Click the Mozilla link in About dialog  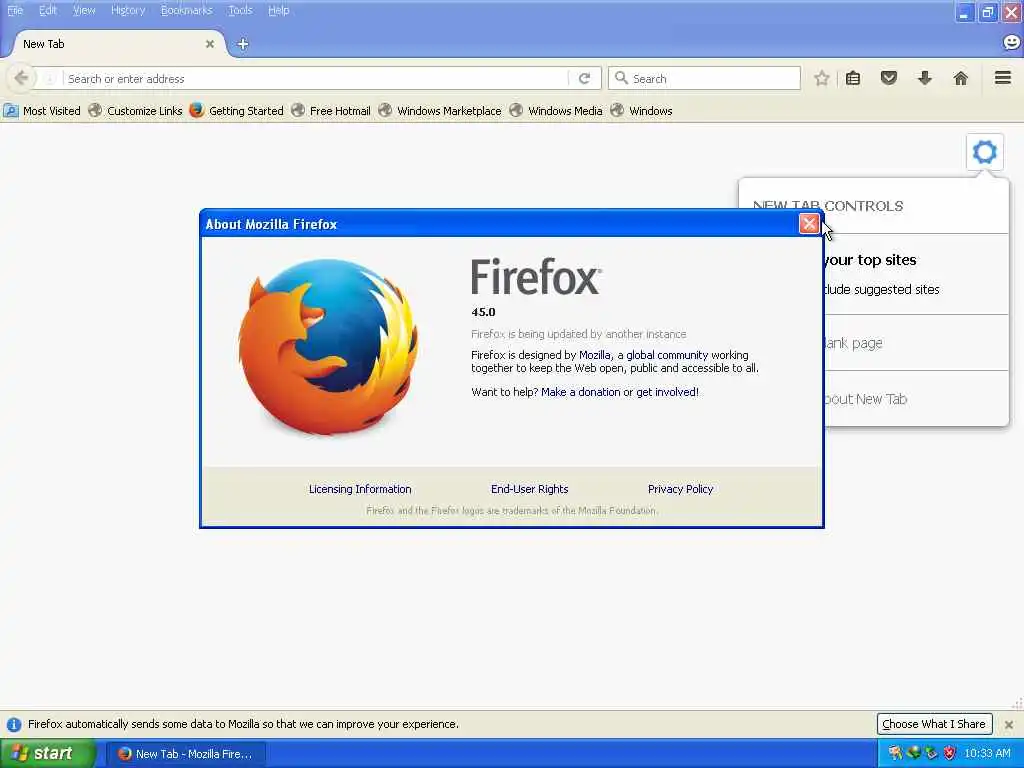click(x=595, y=355)
